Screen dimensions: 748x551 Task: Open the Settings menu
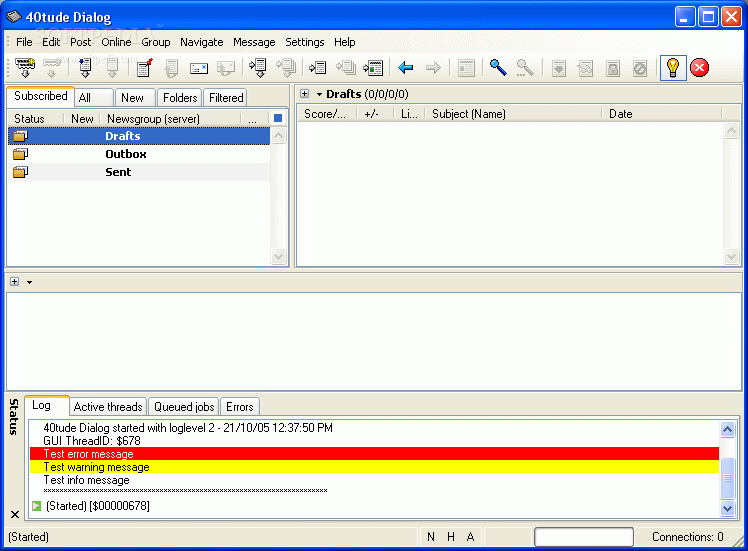[304, 42]
